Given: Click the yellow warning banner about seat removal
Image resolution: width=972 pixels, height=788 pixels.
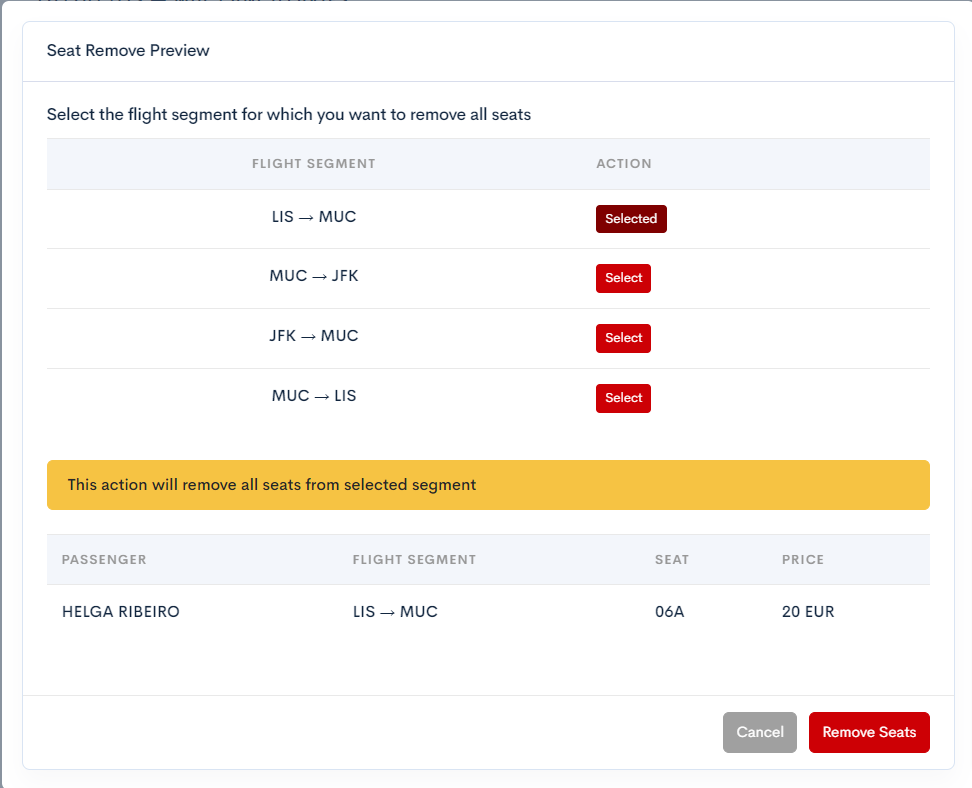Looking at the screenshot, I should pos(488,485).
